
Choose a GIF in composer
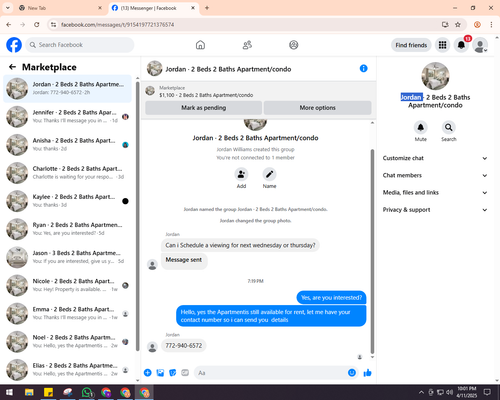pyautogui.click(x=185, y=373)
